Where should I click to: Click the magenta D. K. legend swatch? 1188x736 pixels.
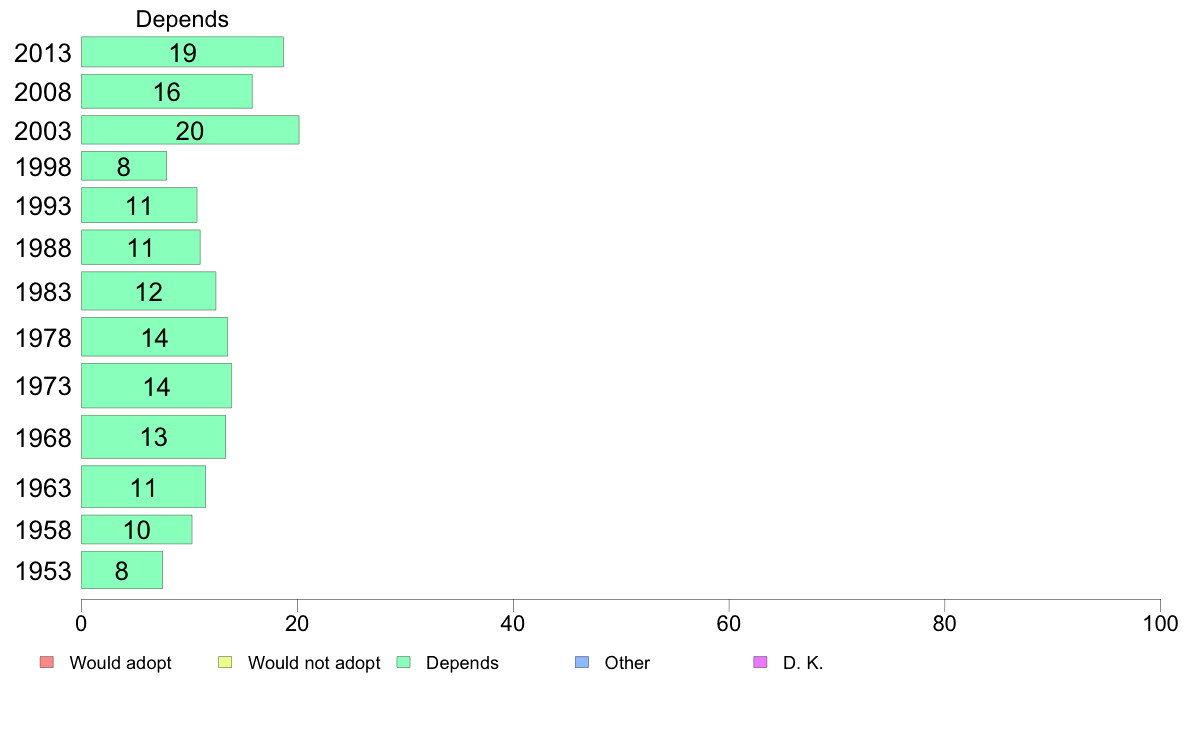click(x=760, y=662)
